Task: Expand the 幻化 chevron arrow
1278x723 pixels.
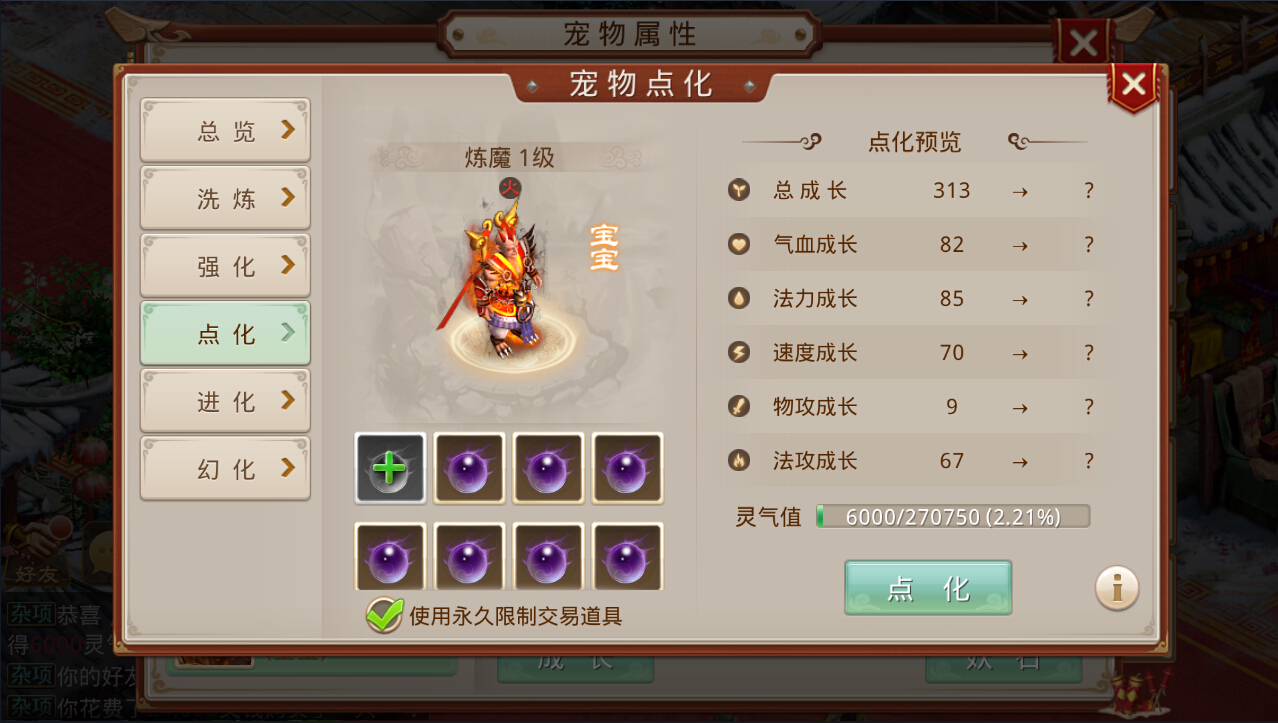Action: pyautogui.click(x=288, y=467)
